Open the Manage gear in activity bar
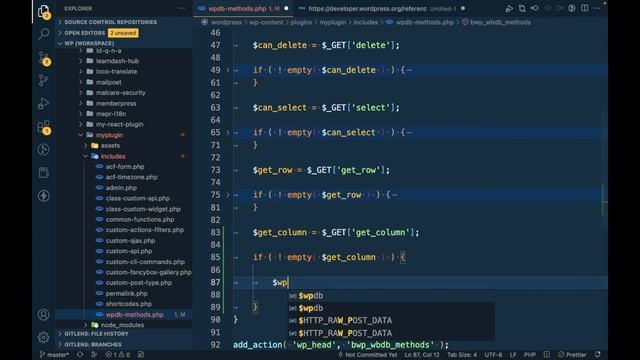This screenshot has height=360, width=640. click(x=43, y=337)
